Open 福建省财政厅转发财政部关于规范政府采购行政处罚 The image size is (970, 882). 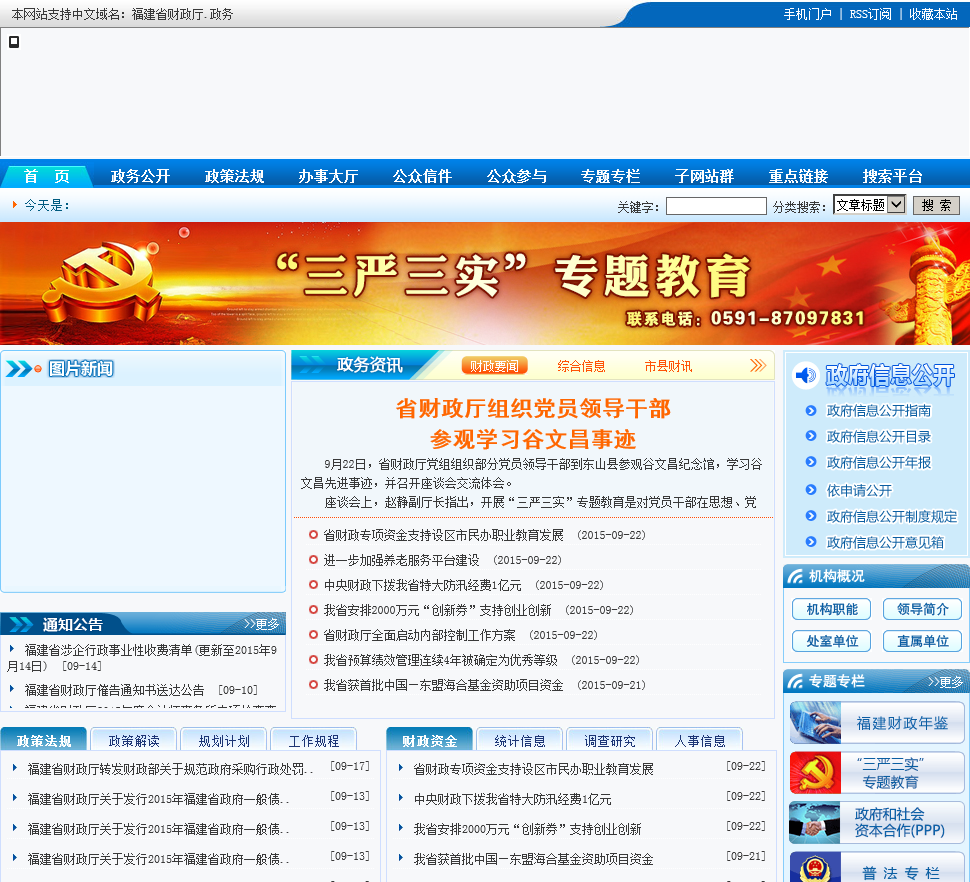pyautogui.click(x=170, y=769)
